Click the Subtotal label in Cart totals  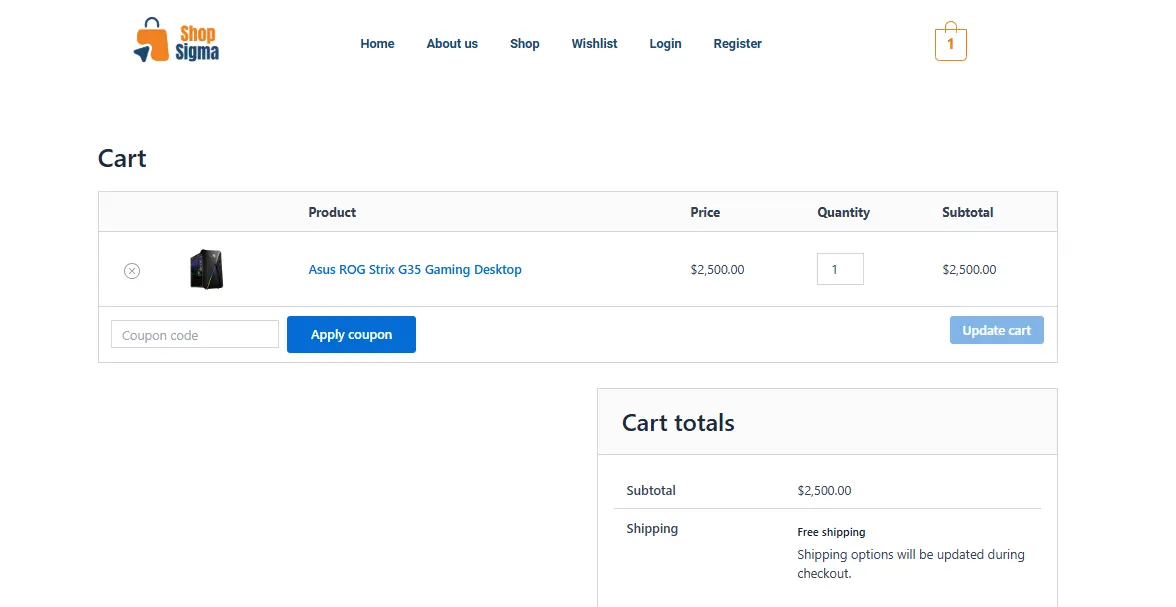point(651,491)
